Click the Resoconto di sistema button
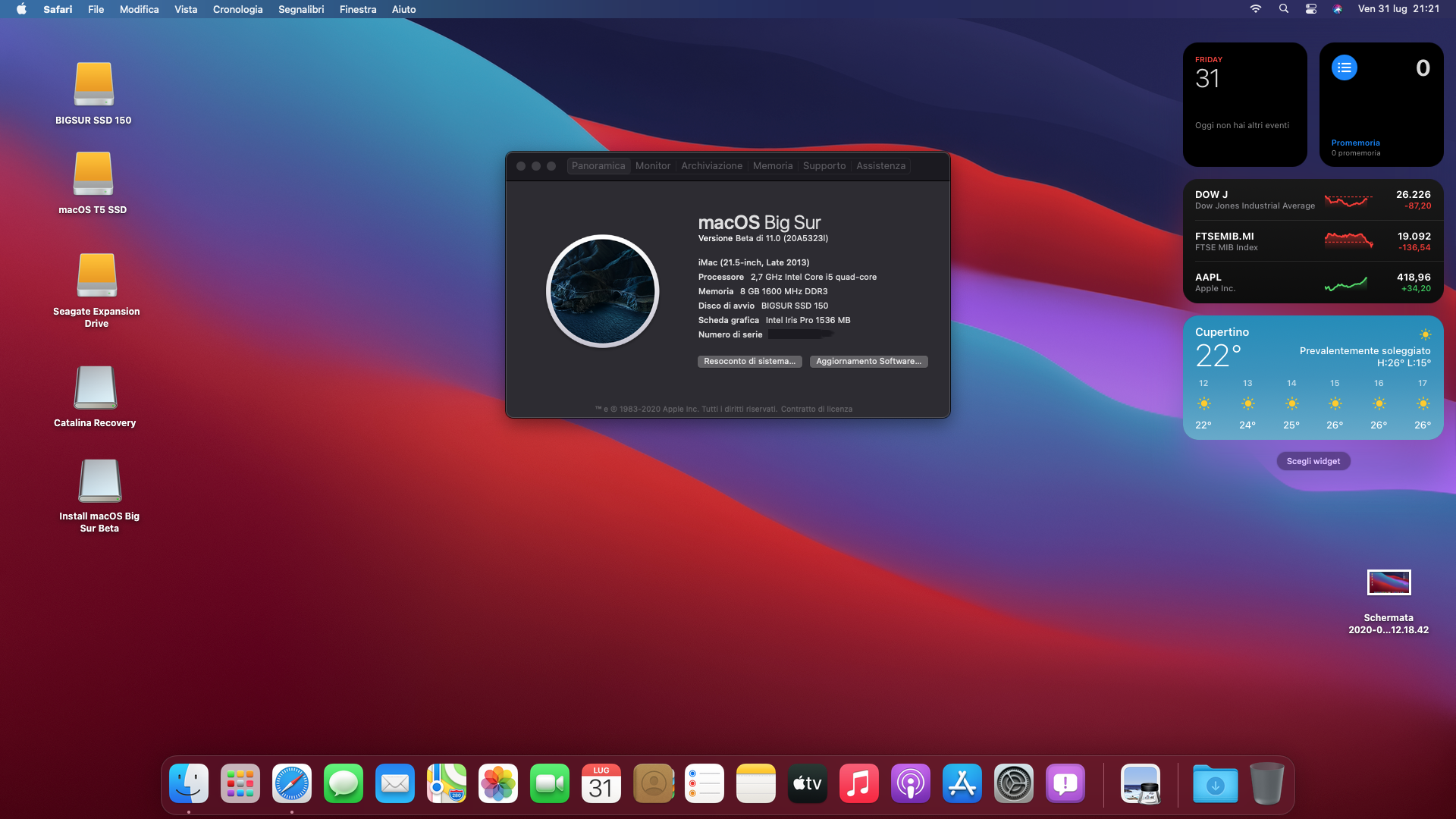1456x819 pixels. pos(749,361)
